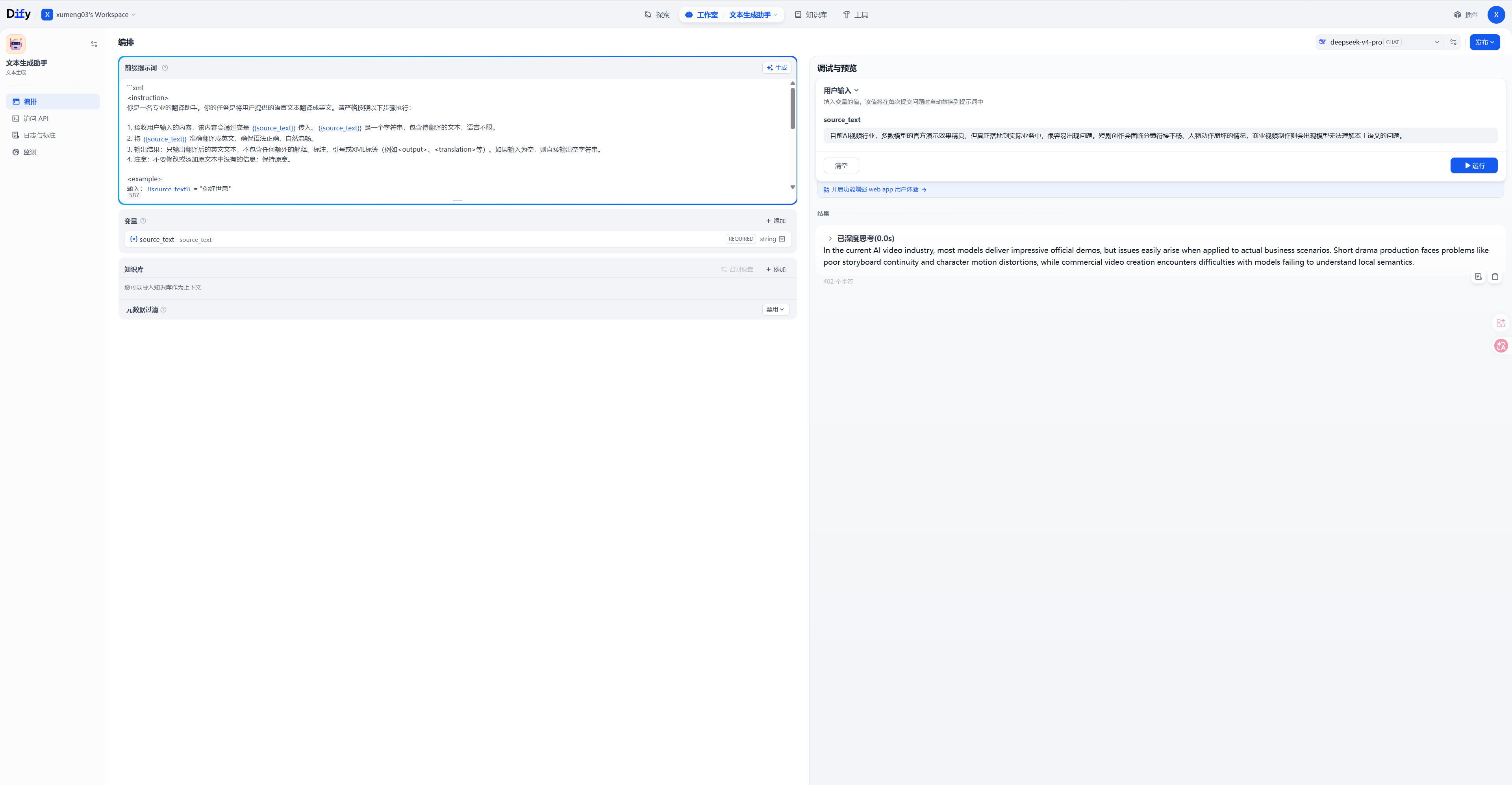Select 访问 API in the left sidebar
This screenshot has height=785, width=1512.
[53, 119]
